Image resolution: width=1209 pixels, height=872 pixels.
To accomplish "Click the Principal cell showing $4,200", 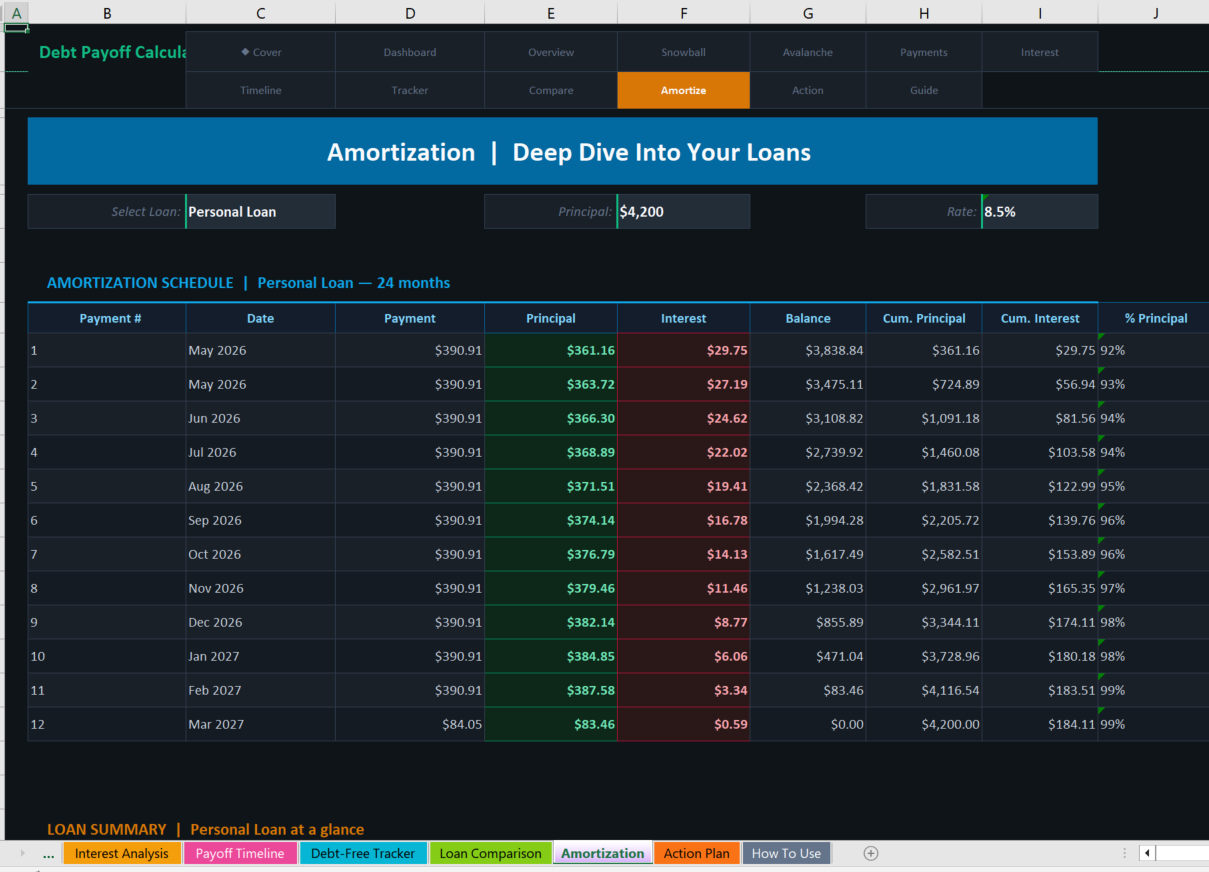I will (683, 211).
